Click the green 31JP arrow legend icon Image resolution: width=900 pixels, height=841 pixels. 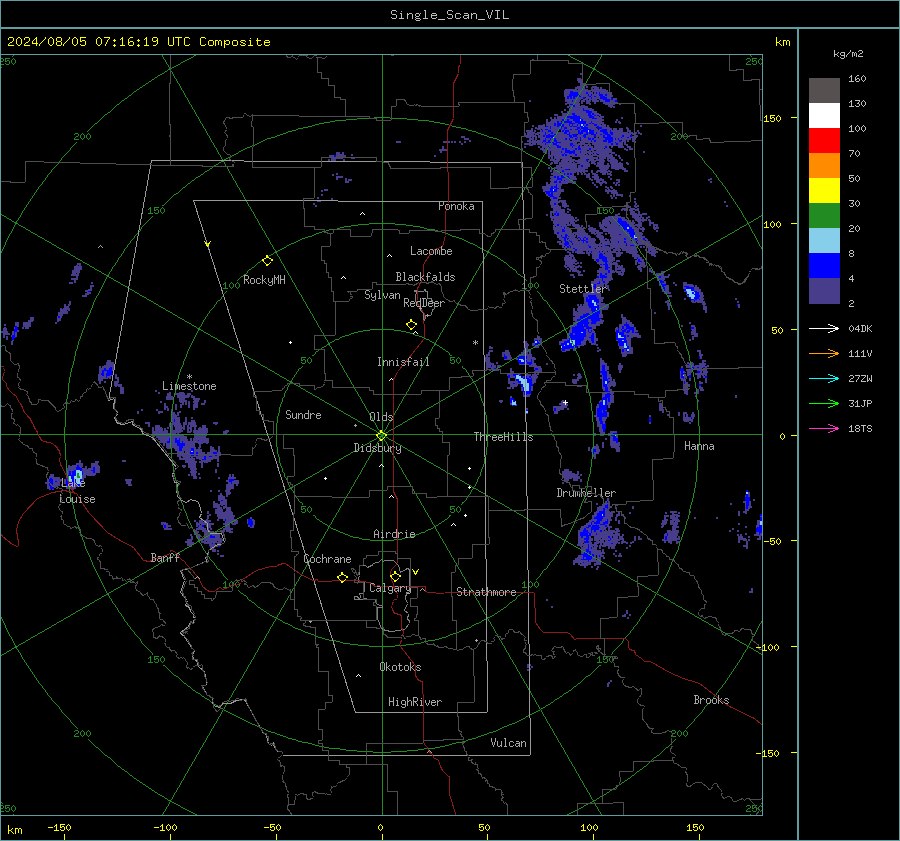click(x=824, y=404)
